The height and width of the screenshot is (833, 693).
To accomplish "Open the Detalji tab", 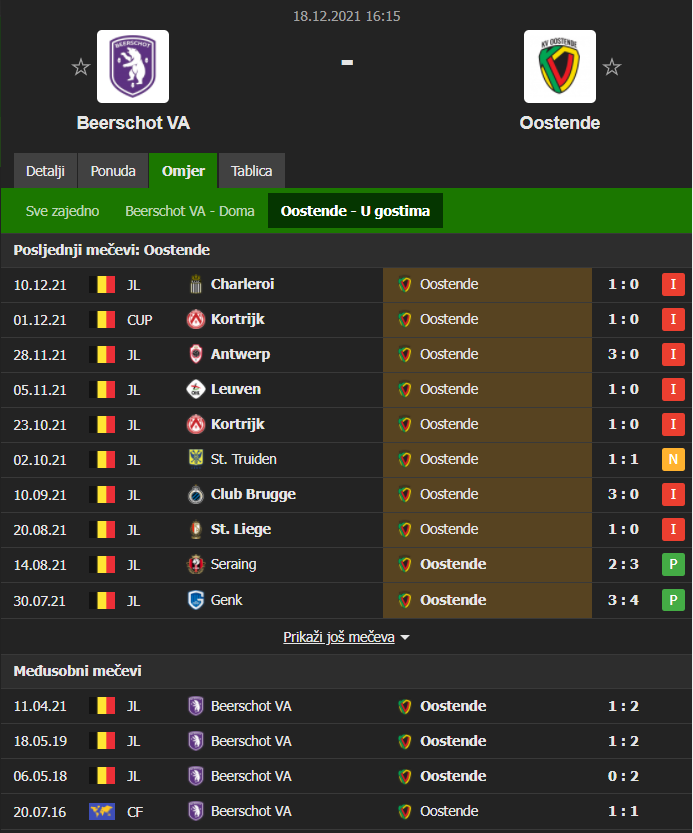I will [x=45, y=171].
